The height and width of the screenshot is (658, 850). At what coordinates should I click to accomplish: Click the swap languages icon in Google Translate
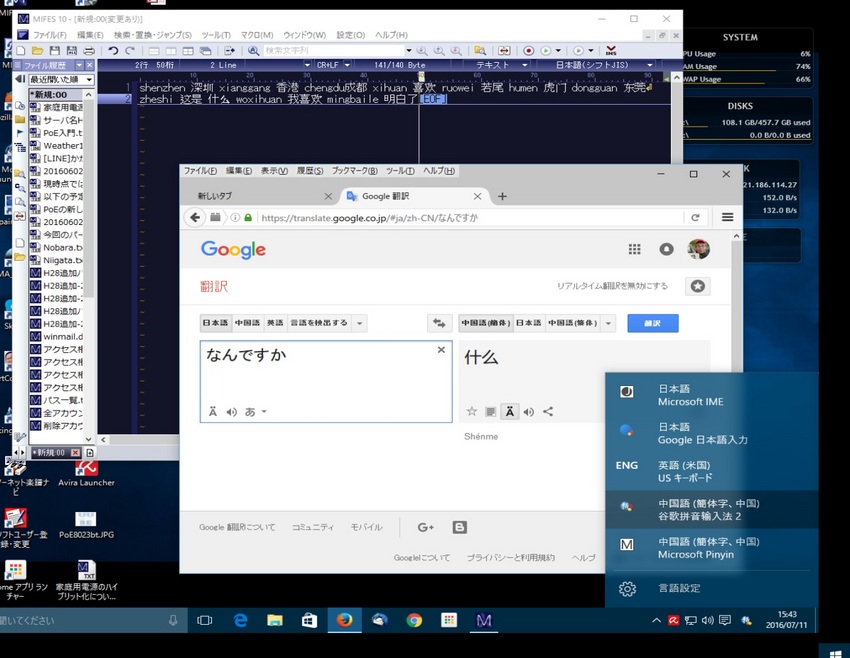tap(439, 323)
